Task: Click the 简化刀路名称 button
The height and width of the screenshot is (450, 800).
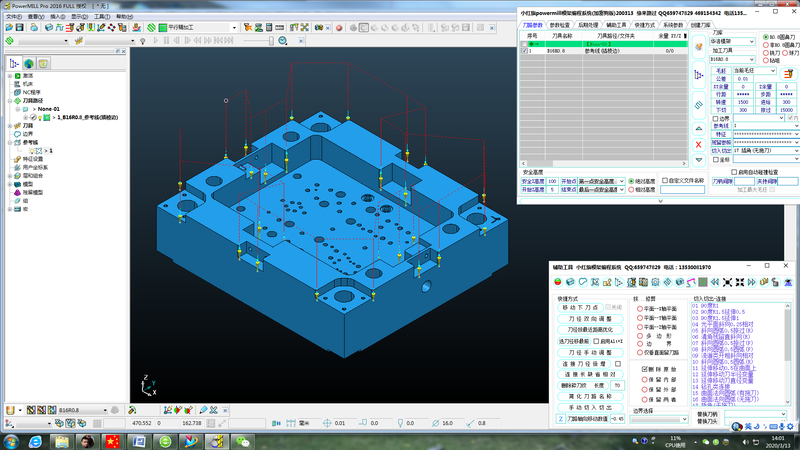Action: (x=590, y=396)
